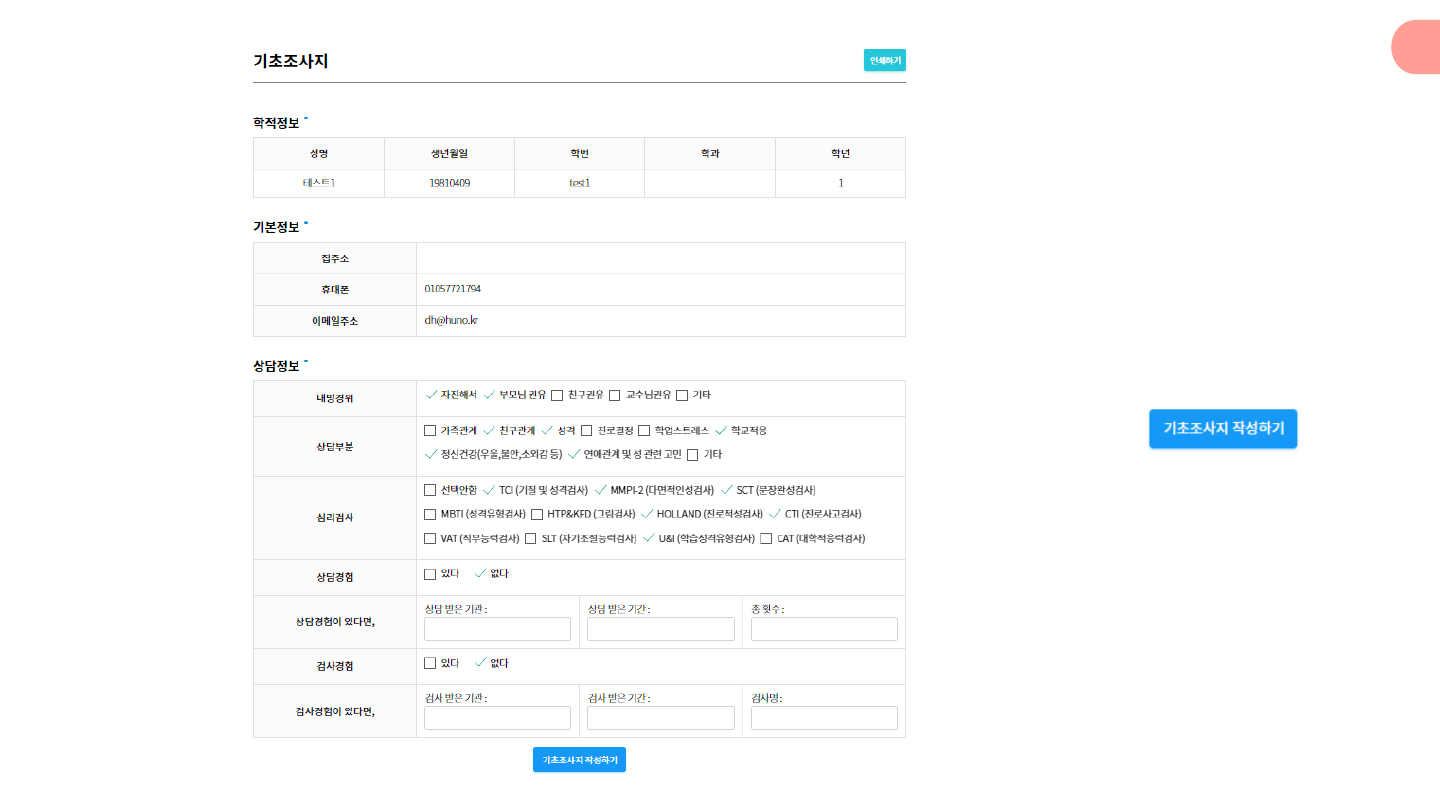Click the phone number 01057721794
This screenshot has height=810, width=1440.
coord(453,289)
